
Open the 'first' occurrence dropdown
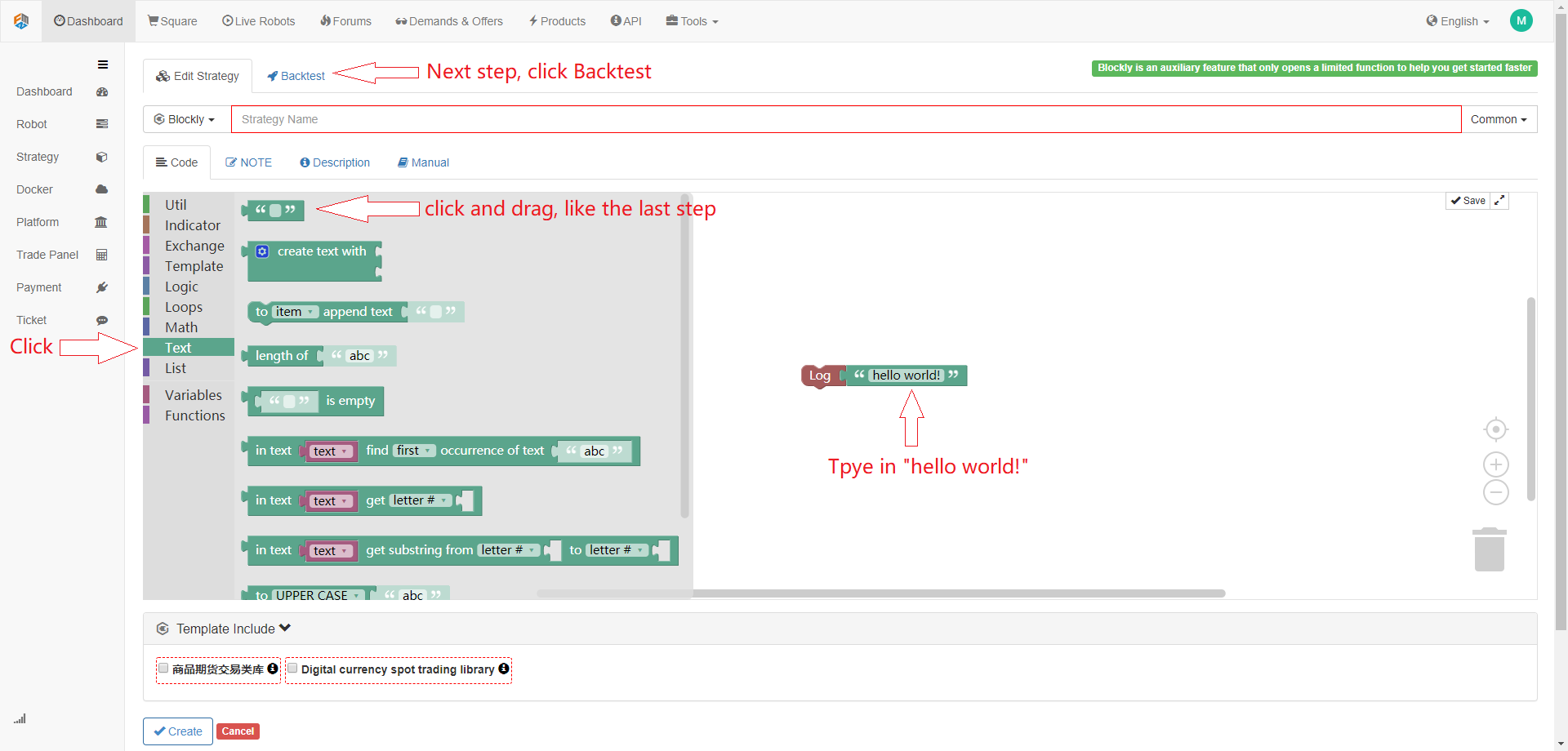(414, 451)
